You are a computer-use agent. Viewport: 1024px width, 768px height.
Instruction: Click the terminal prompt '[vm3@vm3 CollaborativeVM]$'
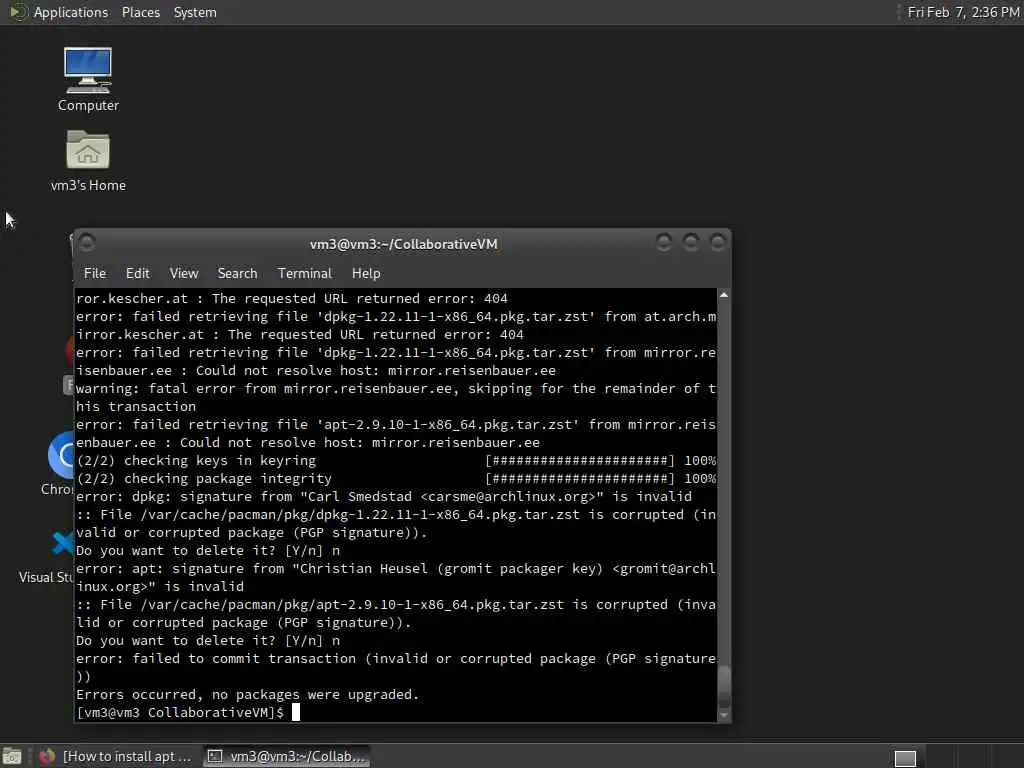(180, 712)
